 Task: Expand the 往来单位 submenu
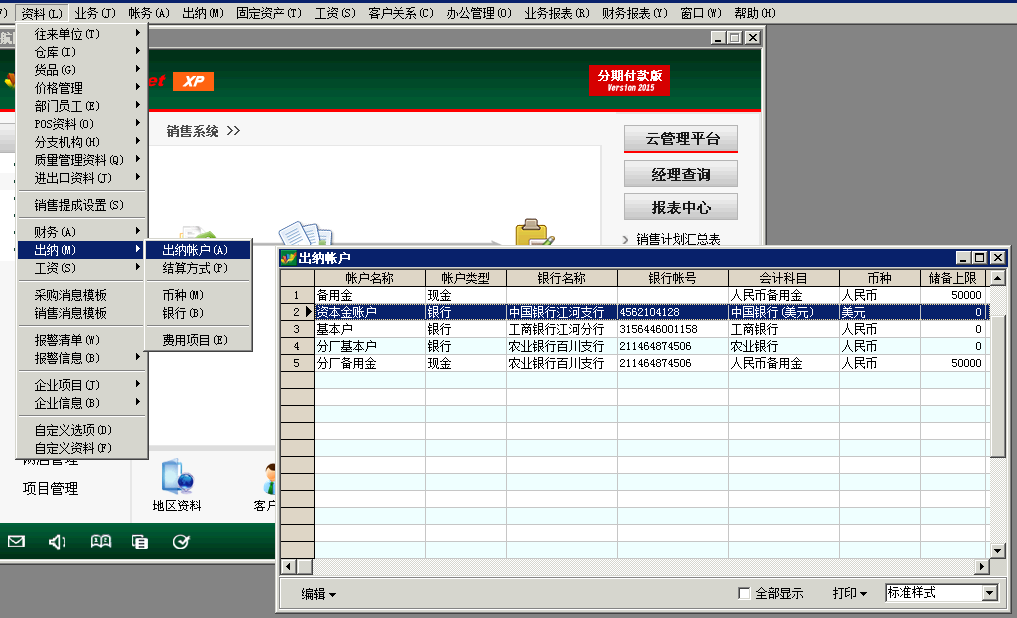pos(82,34)
